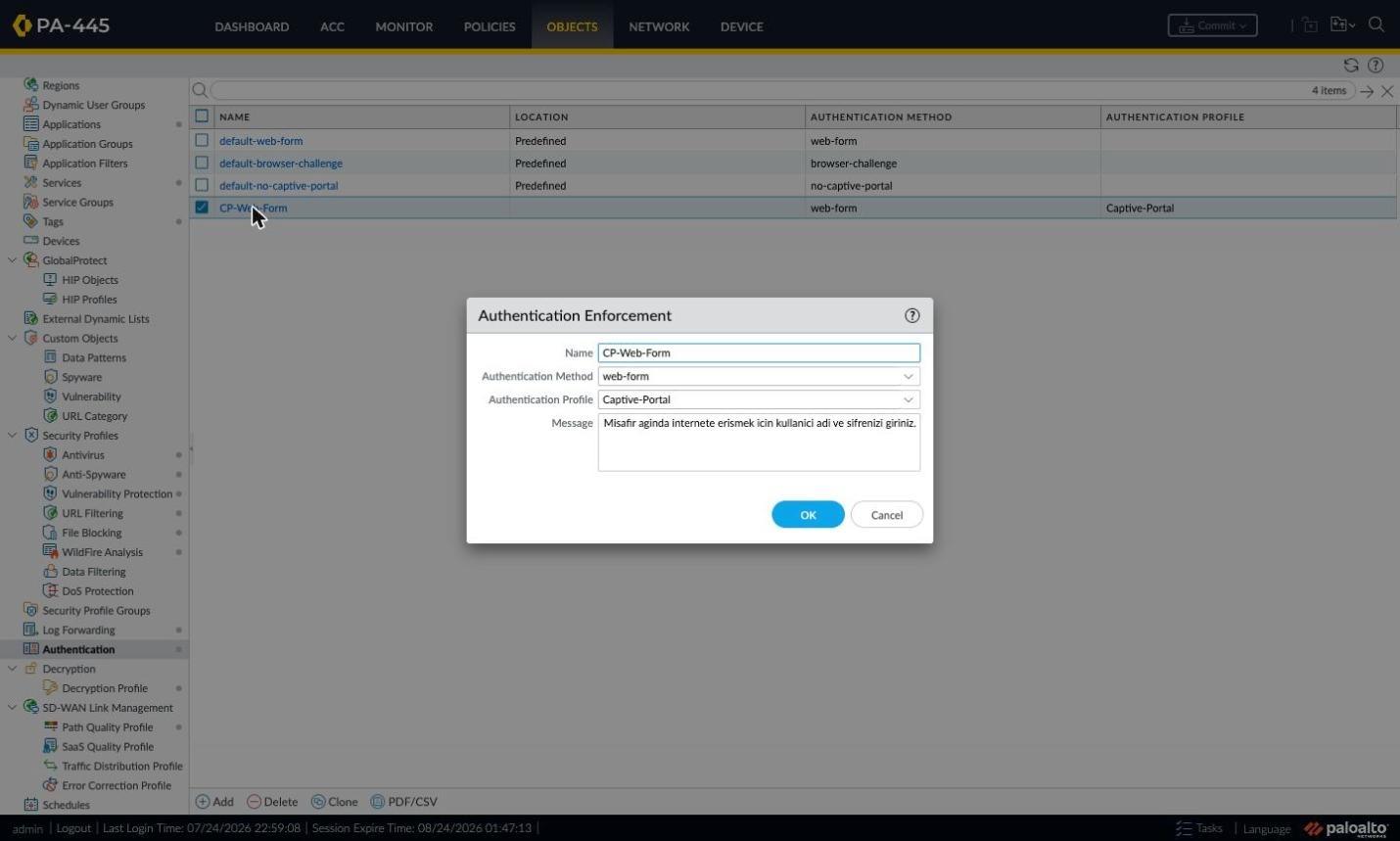Click the Name field containing CP-Web-Form
This screenshot has height=841, width=1400.
click(759, 352)
